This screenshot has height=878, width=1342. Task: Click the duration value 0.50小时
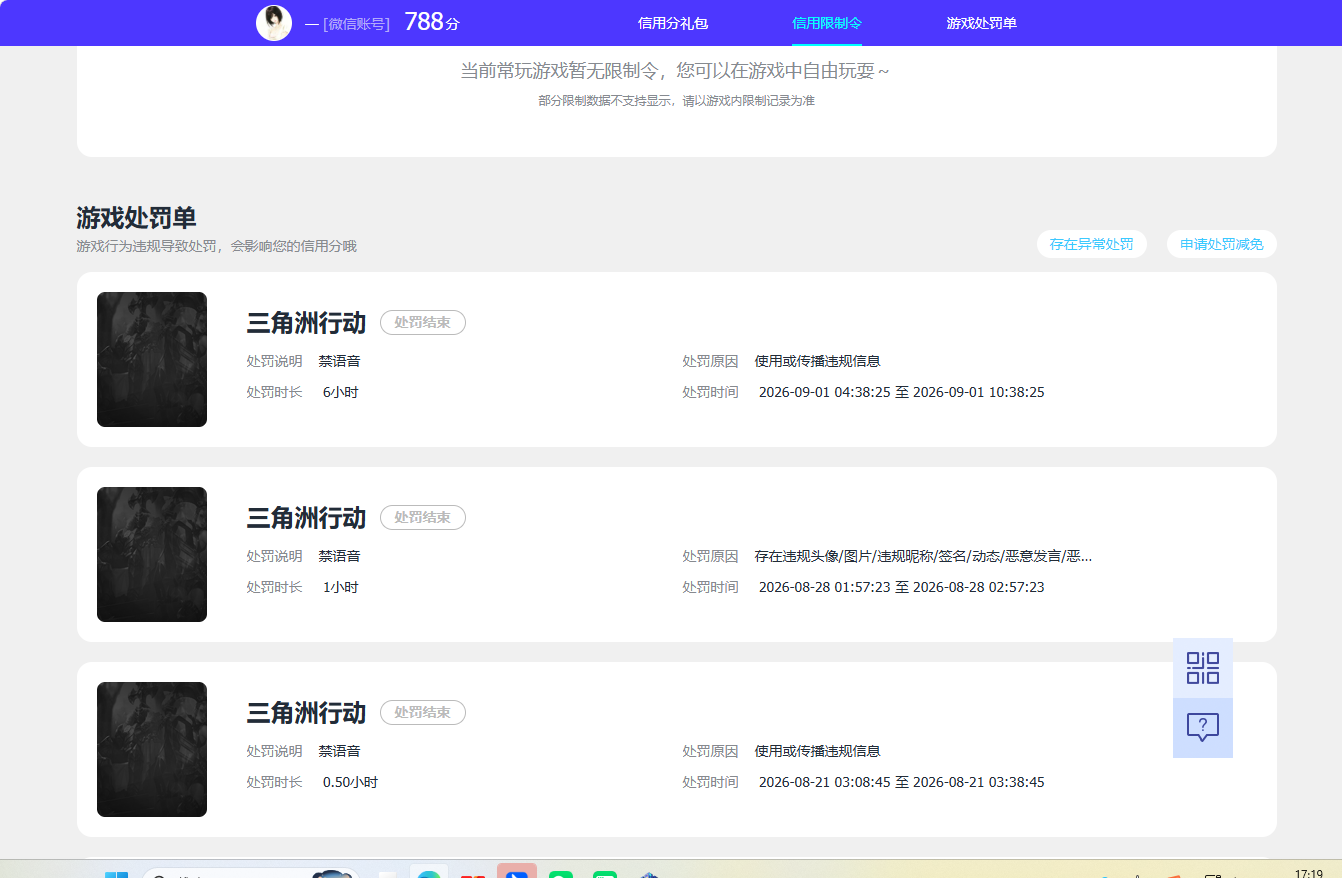350,783
